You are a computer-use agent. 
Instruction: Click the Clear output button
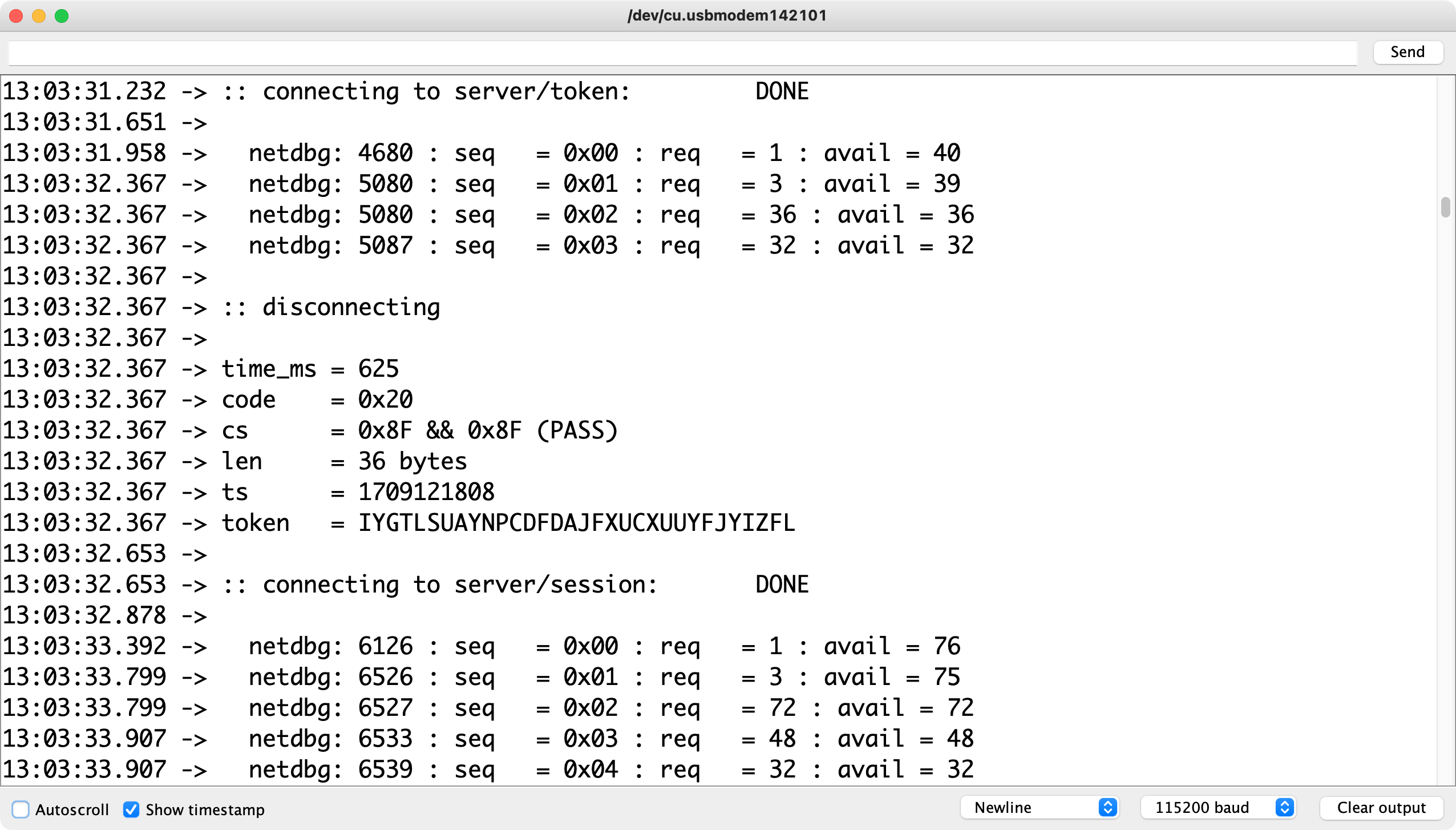click(1381, 807)
